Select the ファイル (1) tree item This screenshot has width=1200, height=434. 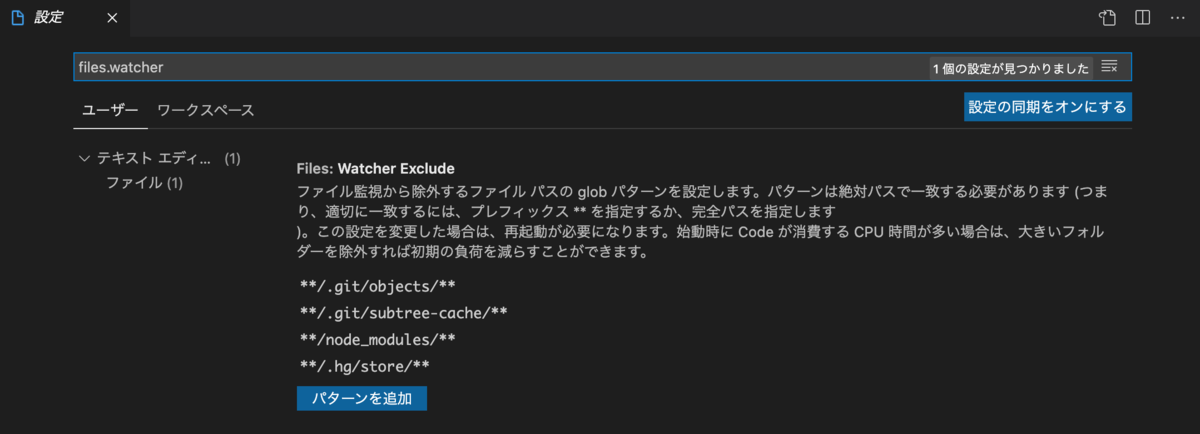click(144, 182)
